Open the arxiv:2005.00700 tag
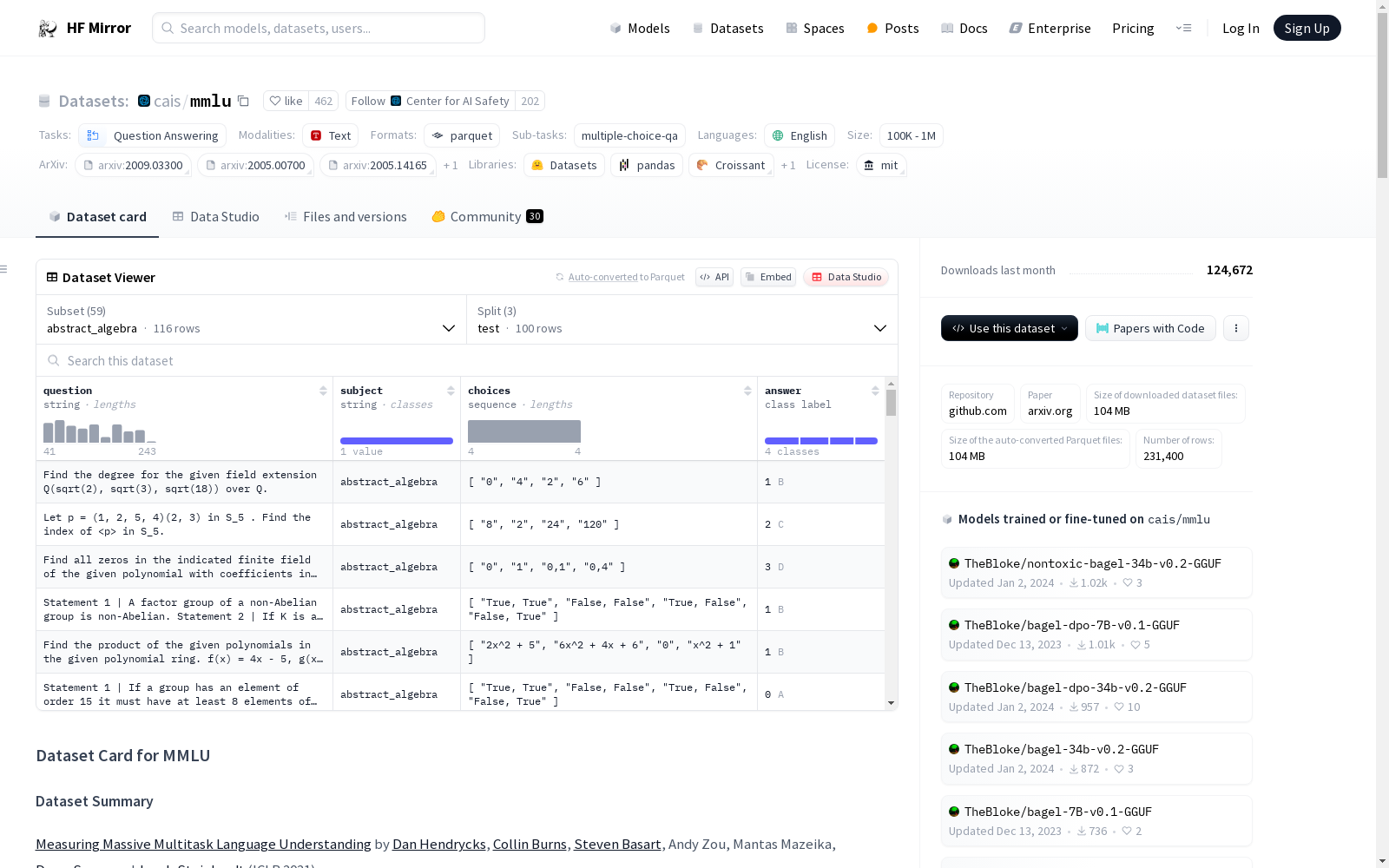The image size is (1389, 868). point(255,165)
